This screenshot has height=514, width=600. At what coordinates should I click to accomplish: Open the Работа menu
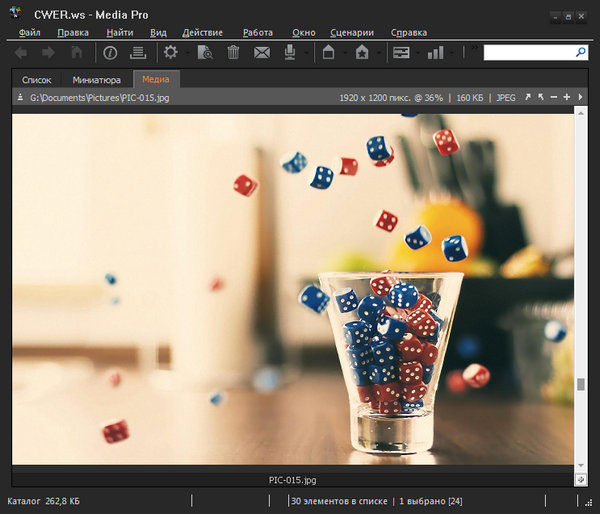(x=258, y=33)
